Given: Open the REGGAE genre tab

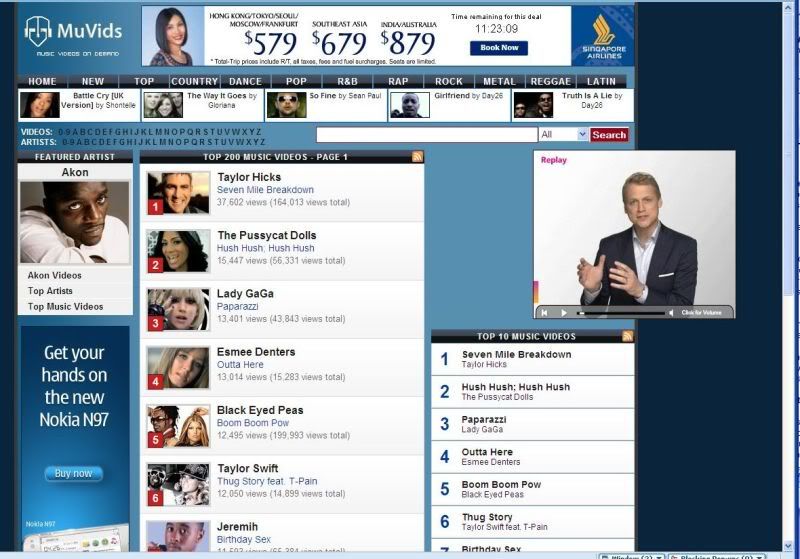Looking at the screenshot, I should (550, 82).
